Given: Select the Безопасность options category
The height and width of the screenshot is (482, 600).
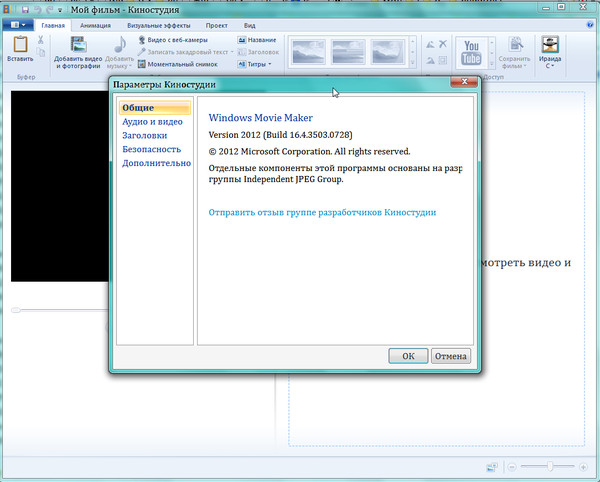Looking at the screenshot, I should click(x=152, y=149).
